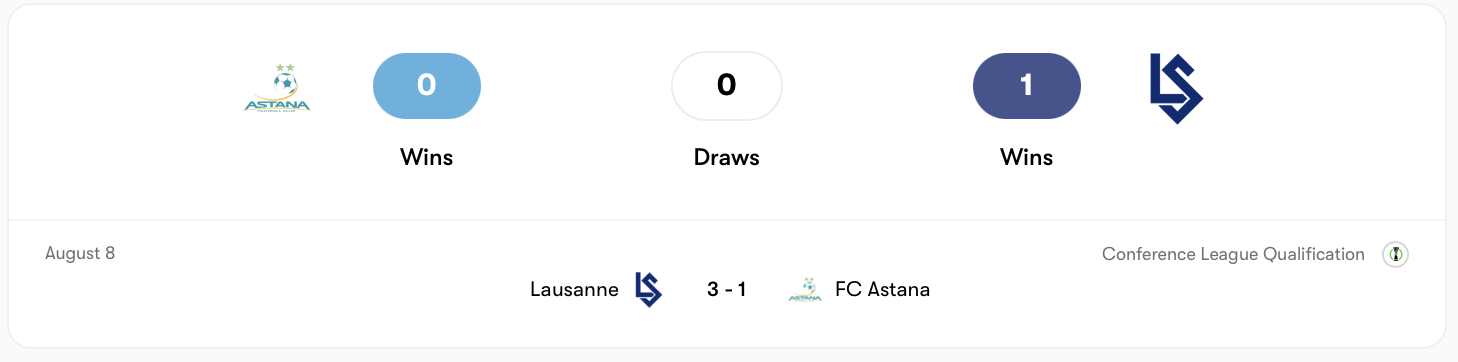Click the Wins label under Astana's badge
1458x362 pixels.
pyautogui.click(x=427, y=157)
